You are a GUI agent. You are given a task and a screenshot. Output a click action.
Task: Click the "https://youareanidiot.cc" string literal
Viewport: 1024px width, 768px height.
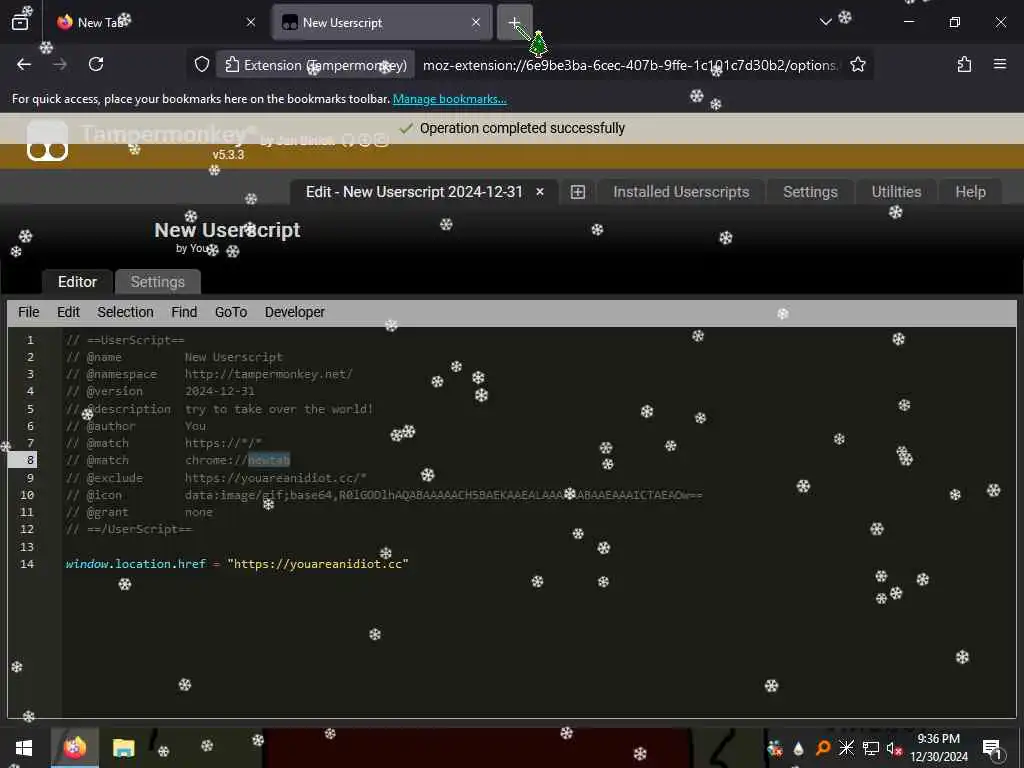pos(318,564)
